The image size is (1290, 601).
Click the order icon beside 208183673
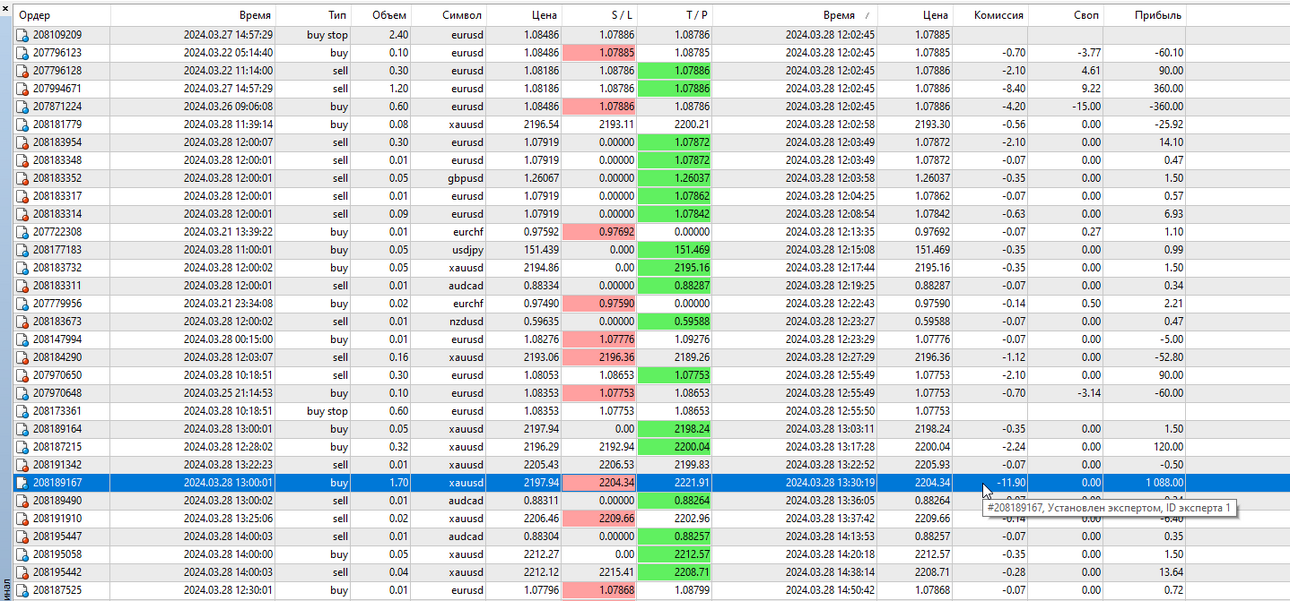coord(23,322)
